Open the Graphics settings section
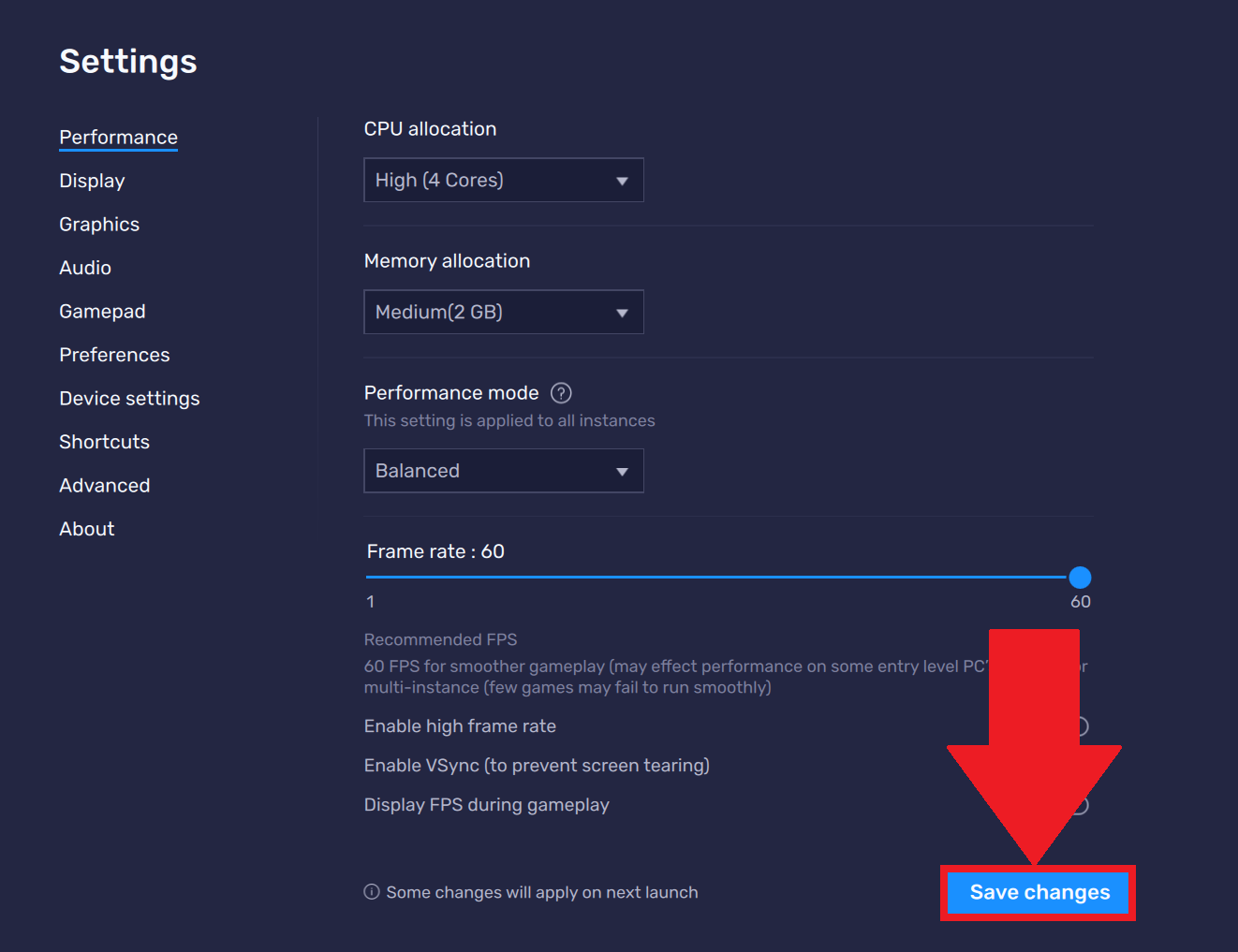1238x952 pixels. pyautogui.click(x=99, y=224)
